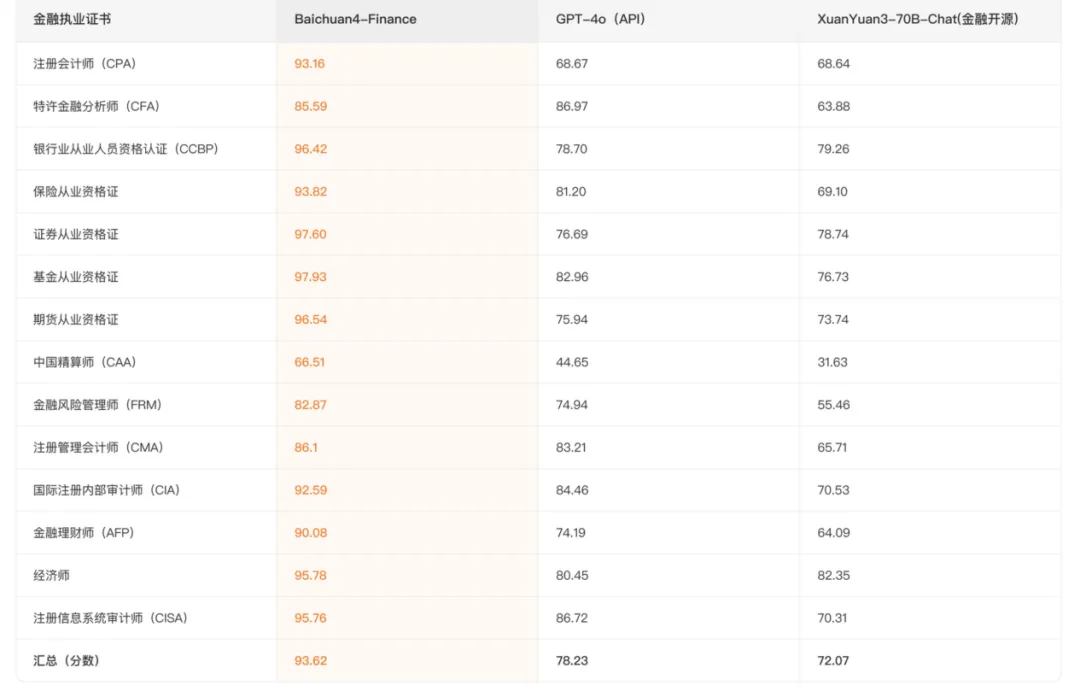Click the GPT-4o total score 78.23
This screenshot has width=1080, height=691.
[572, 661]
